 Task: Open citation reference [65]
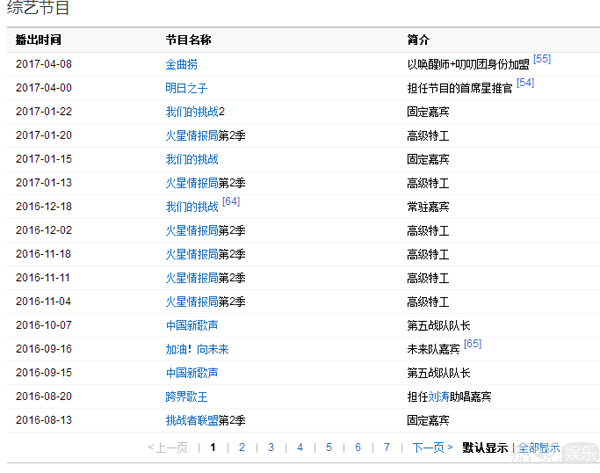(x=473, y=344)
